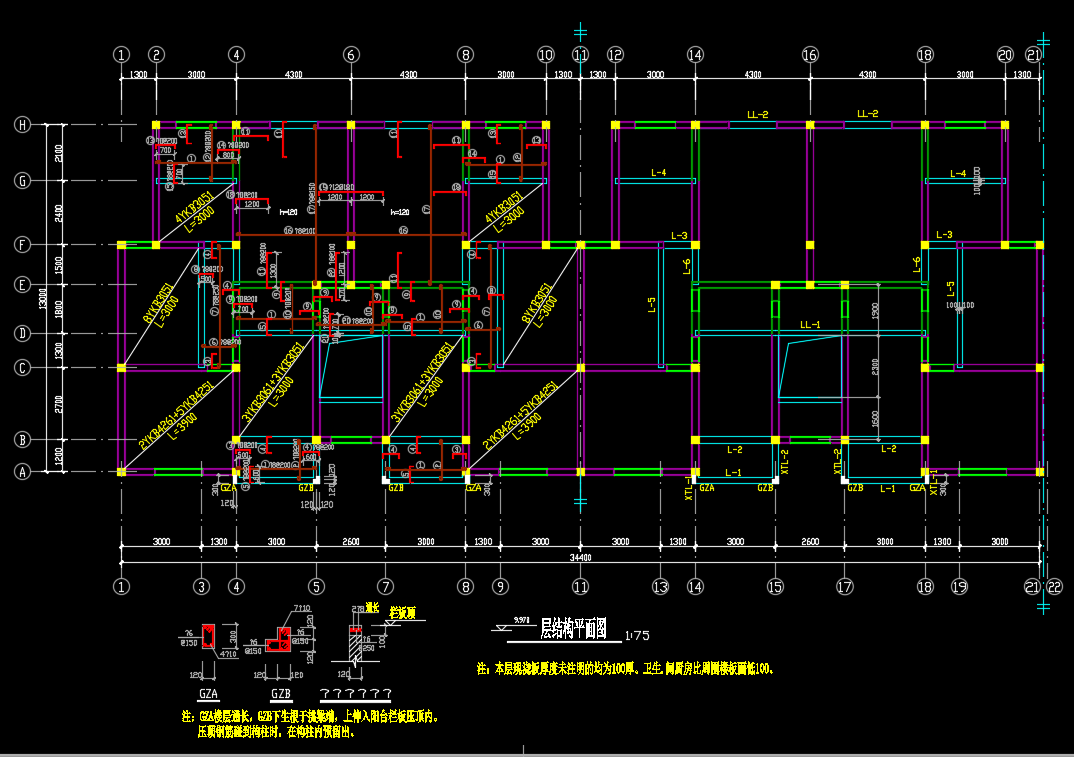Click the ?????? detail title

point(355,694)
